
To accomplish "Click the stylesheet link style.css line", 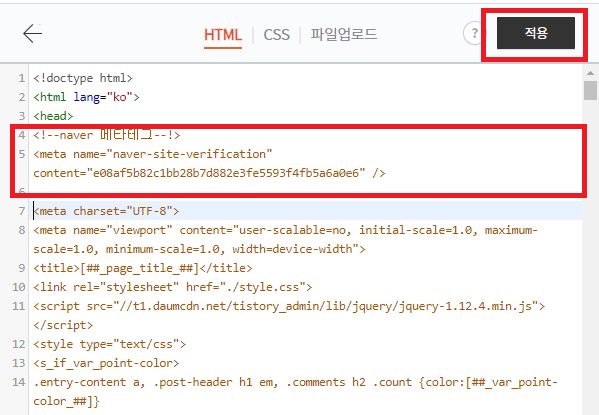I will [173, 287].
